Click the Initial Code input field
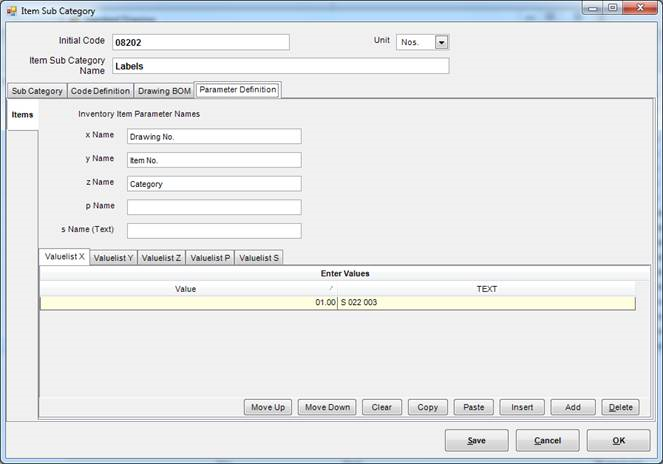This screenshot has height=464, width=663. [x=200, y=42]
